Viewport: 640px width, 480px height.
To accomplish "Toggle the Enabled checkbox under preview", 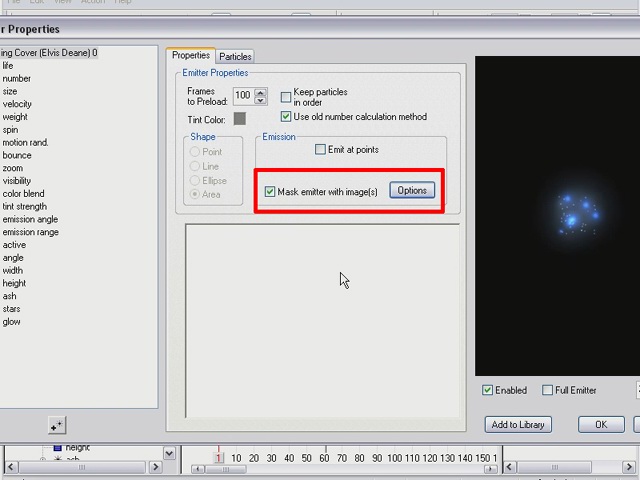I will (487, 390).
